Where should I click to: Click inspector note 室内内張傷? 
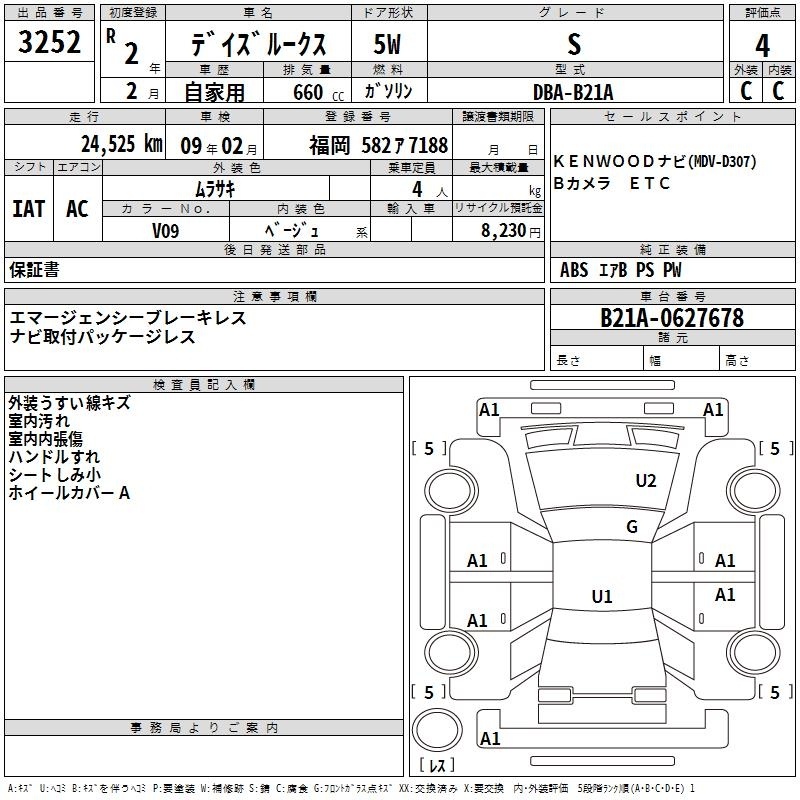(x=45, y=439)
